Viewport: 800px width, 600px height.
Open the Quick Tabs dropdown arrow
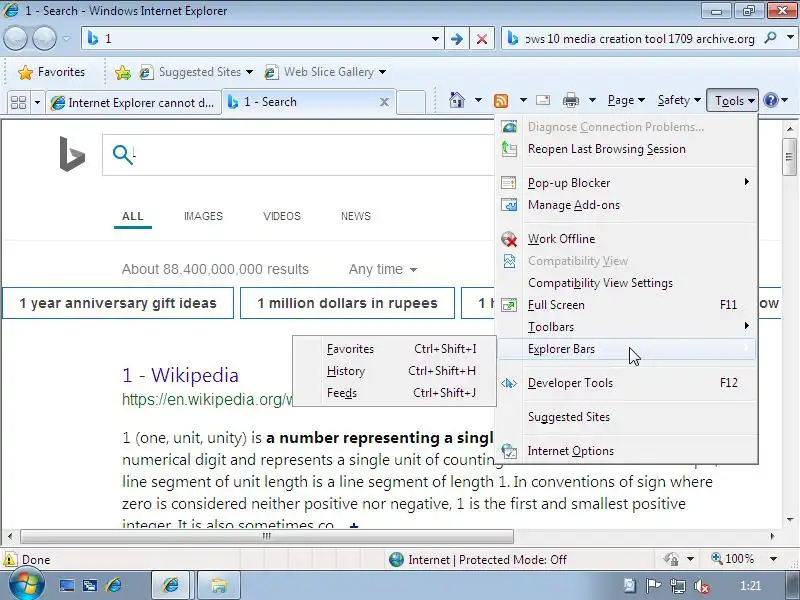[37, 103]
